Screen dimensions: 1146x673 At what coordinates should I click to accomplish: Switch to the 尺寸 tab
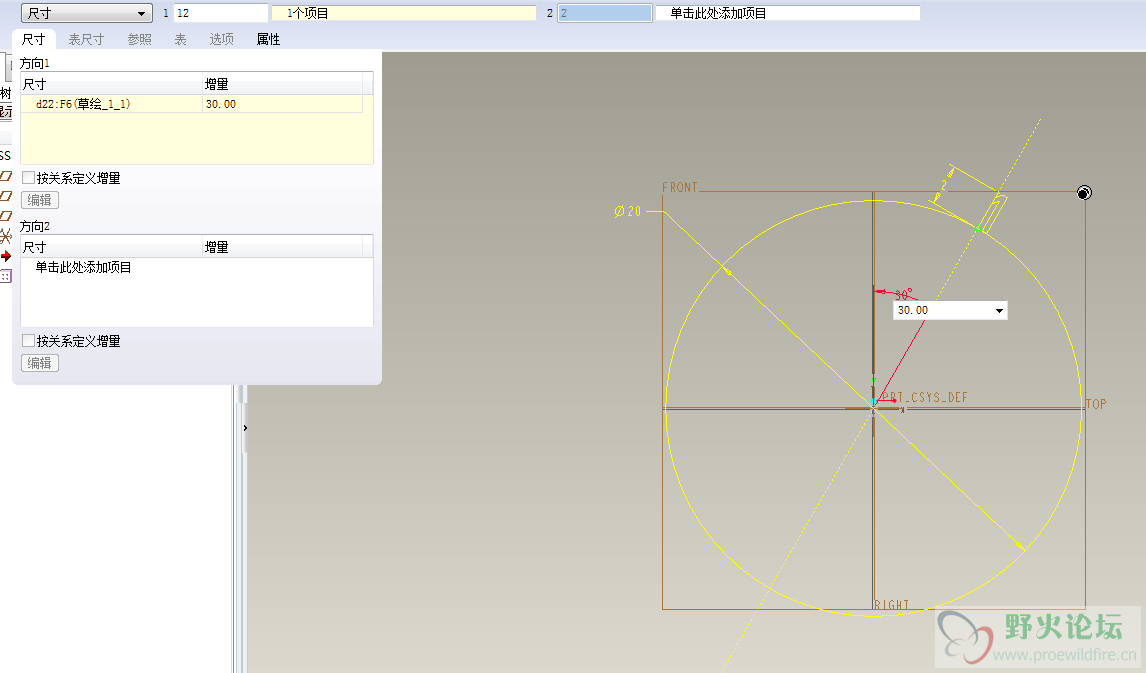tap(34, 39)
